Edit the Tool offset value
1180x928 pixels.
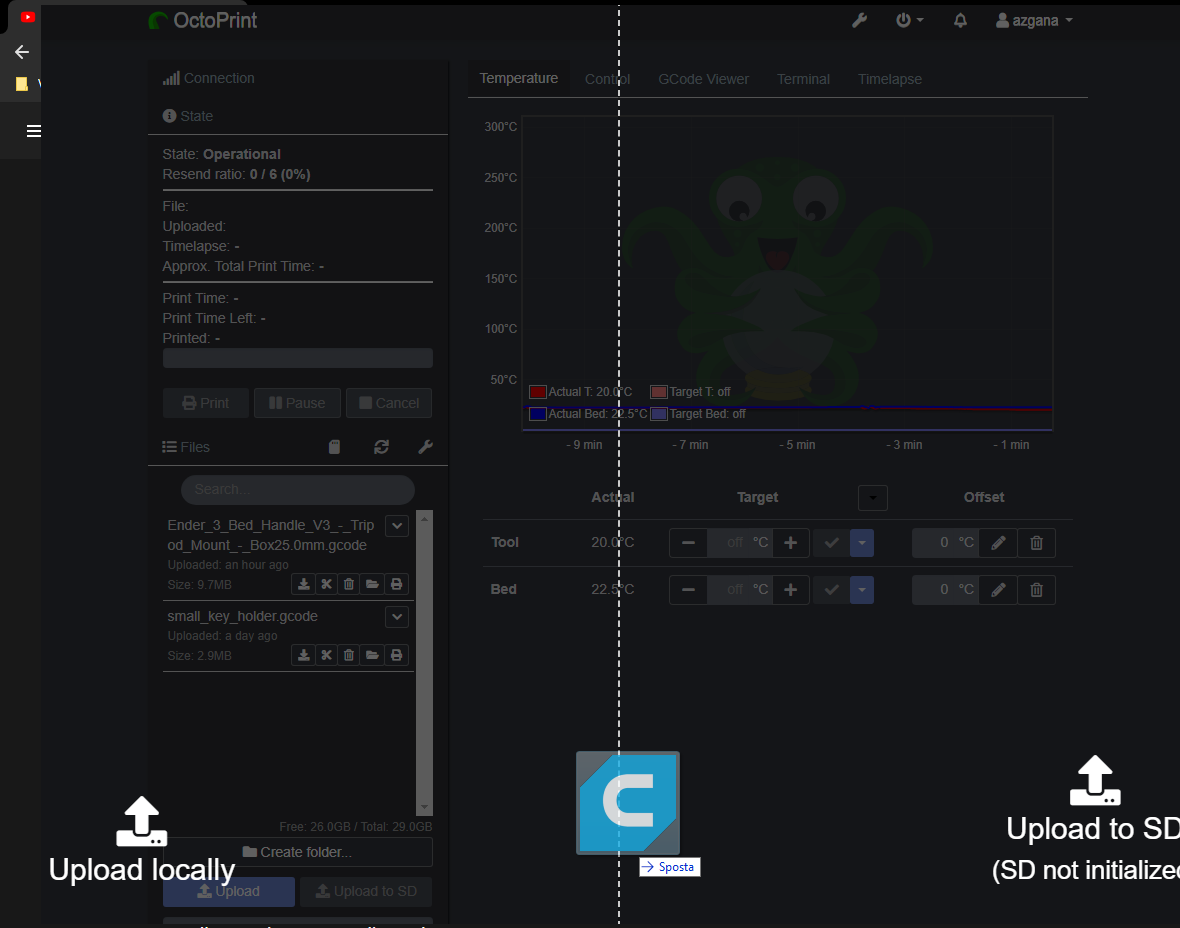pyautogui.click(x=999, y=543)
